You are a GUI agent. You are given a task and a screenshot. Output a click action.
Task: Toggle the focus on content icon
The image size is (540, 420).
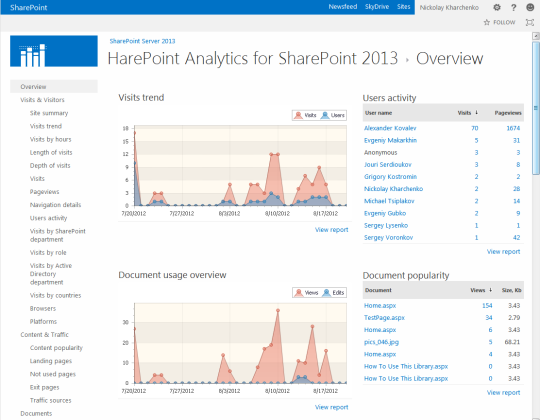[530, 22]
